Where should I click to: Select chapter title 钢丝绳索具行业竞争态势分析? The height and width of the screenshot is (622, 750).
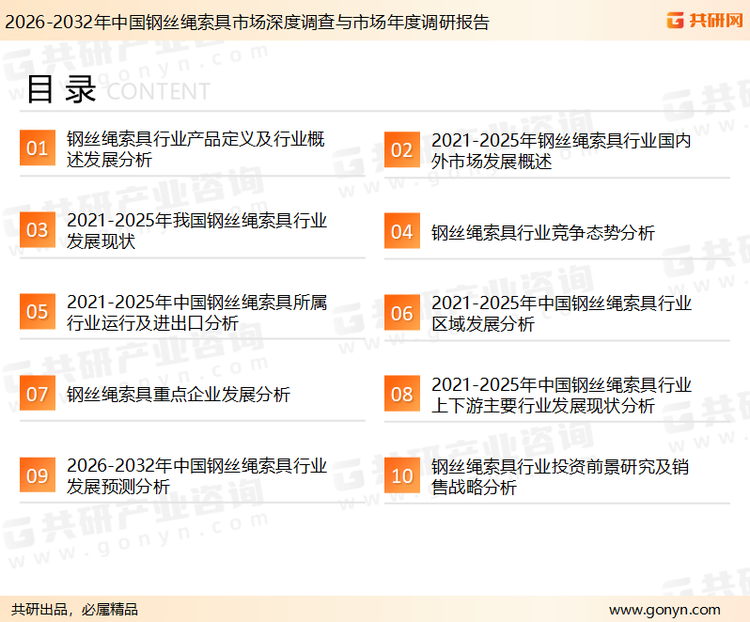[x=543, y=233]
